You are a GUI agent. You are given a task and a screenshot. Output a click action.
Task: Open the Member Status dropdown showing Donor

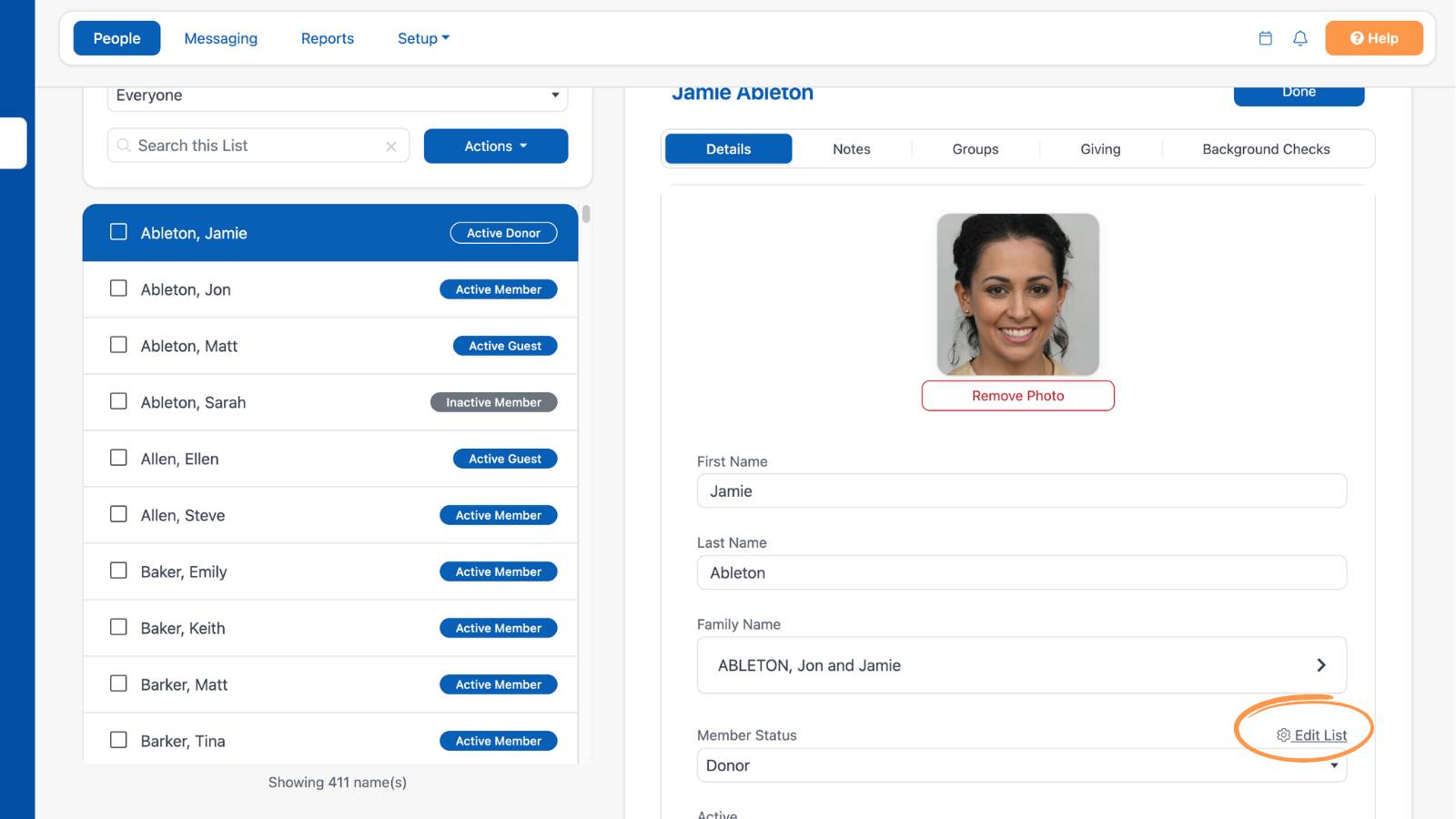1022,765
